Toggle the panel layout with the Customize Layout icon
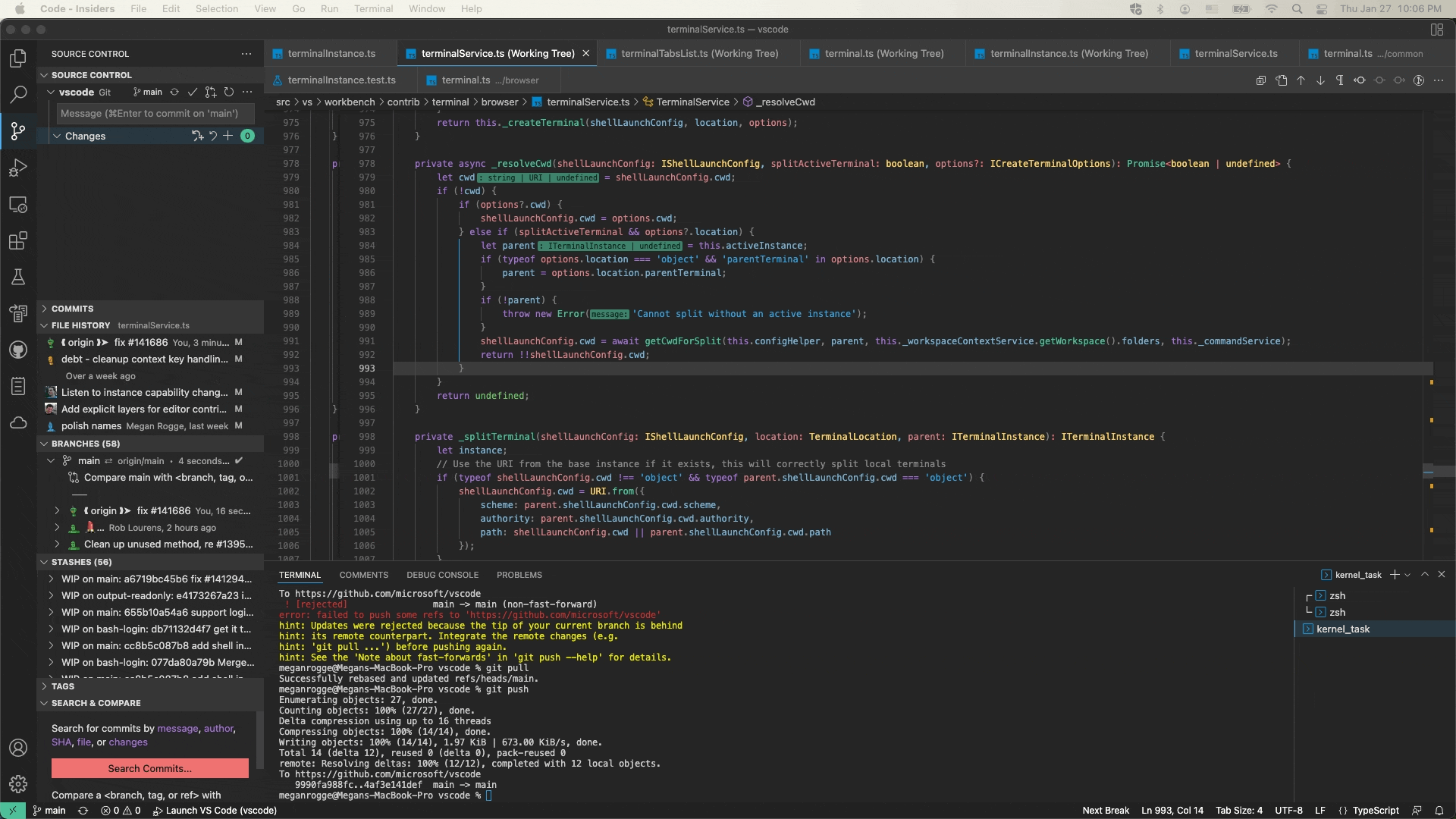This screenshot has width=1456, height=819. 1437,30
